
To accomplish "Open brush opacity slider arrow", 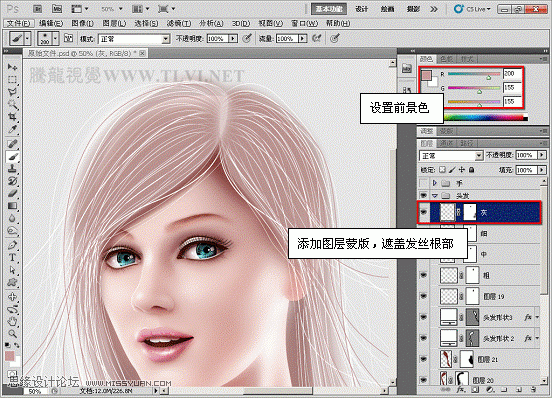I will (233, 38).
